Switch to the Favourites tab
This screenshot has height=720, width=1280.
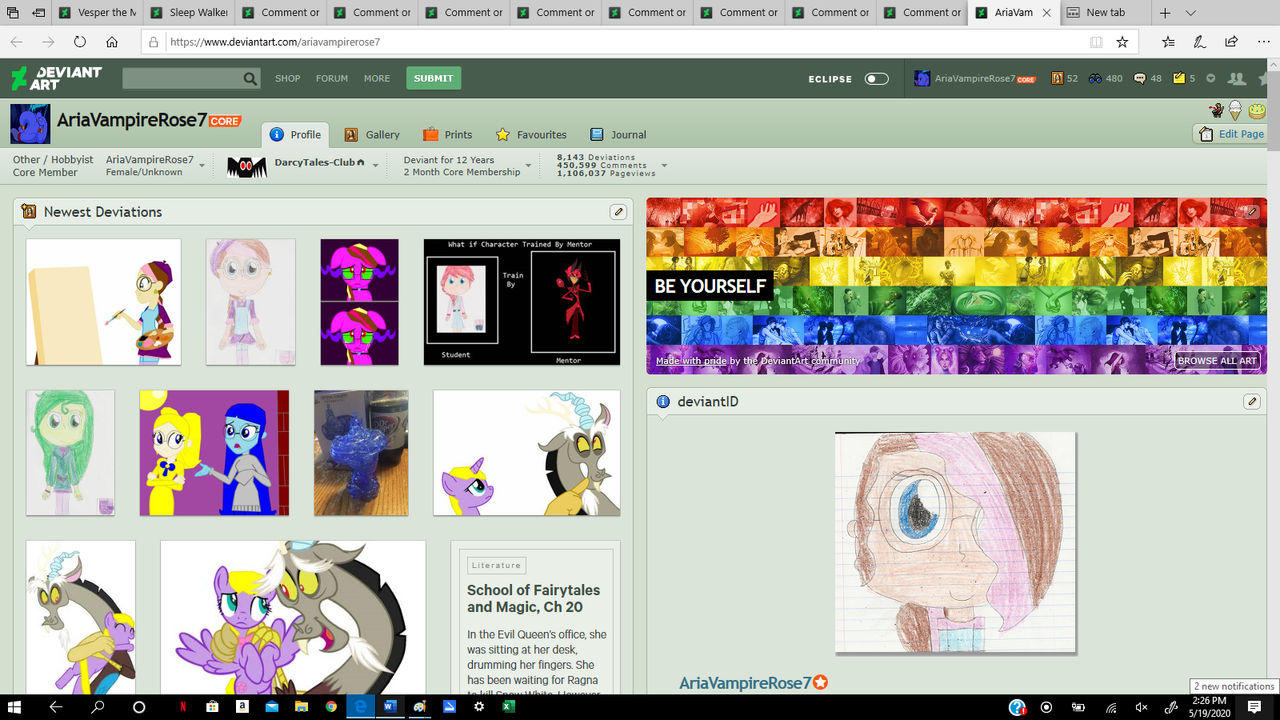pyautogui.click(x=531, y=134)
